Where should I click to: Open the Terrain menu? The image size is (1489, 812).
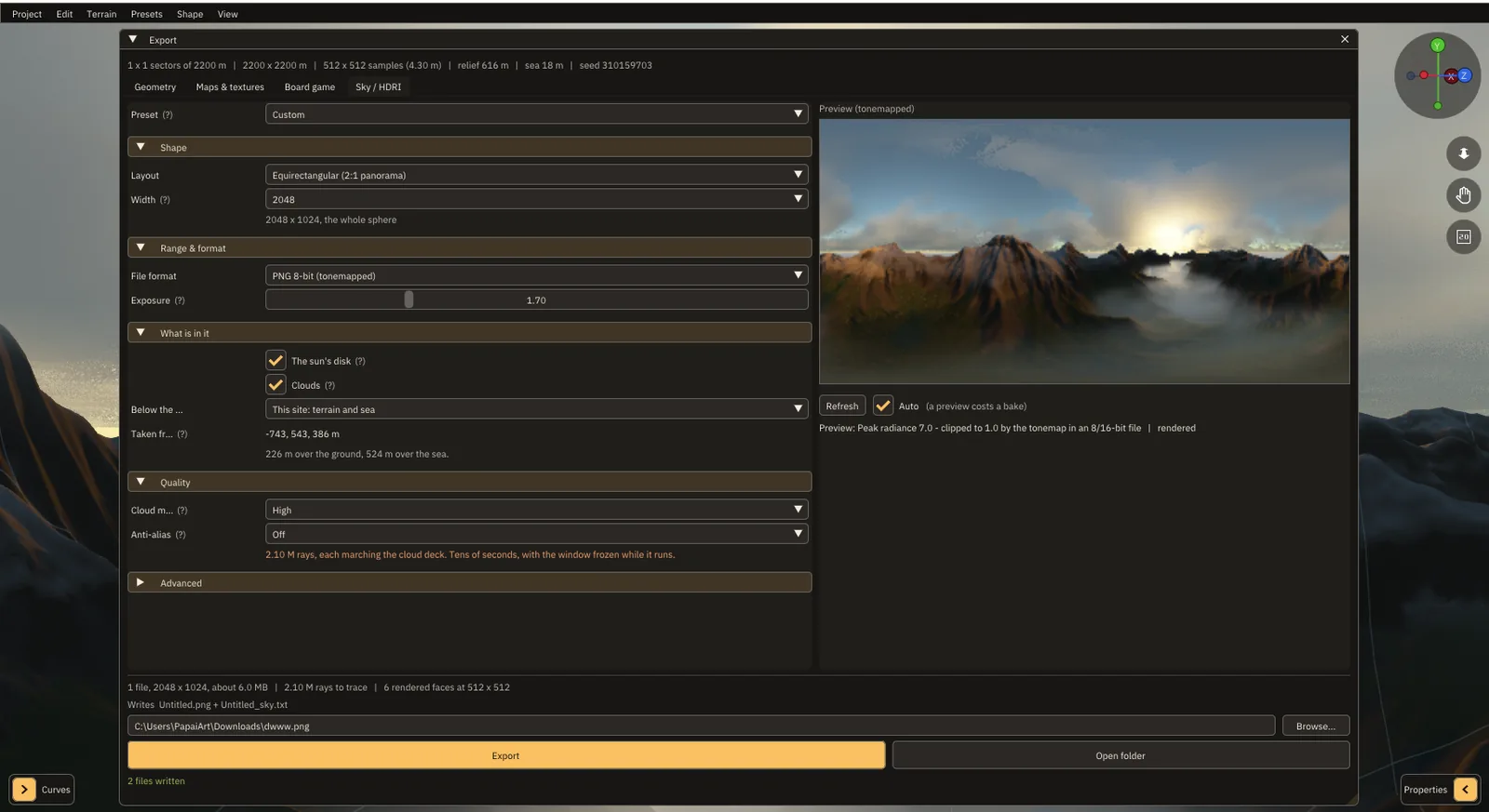(101, 14)
